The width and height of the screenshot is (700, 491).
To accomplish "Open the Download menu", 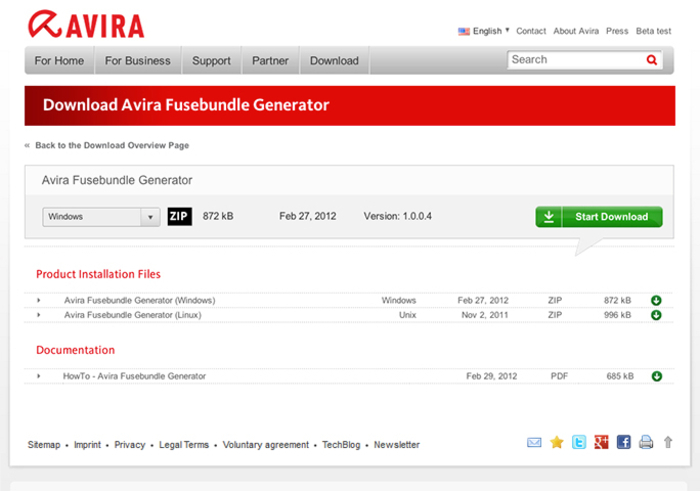I will [x=334, y=61].
